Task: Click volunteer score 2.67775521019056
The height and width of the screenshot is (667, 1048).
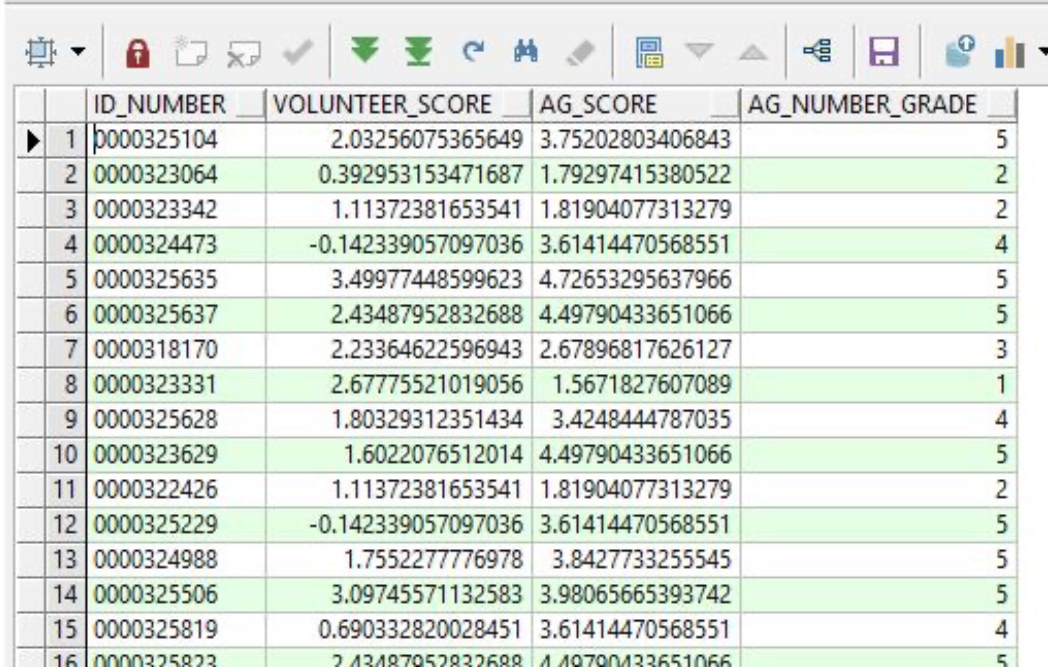Action: pos(399,385)
